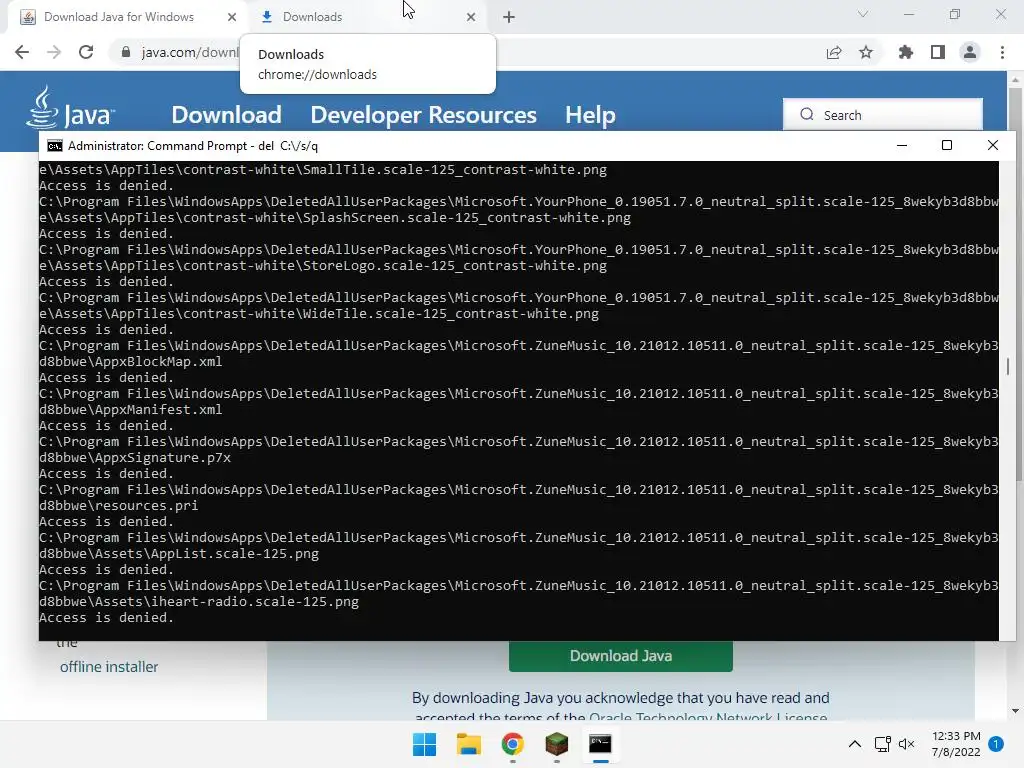Open the Chrome side panel icon
This screenshot has height=768, width=1024.
(938, 52)
